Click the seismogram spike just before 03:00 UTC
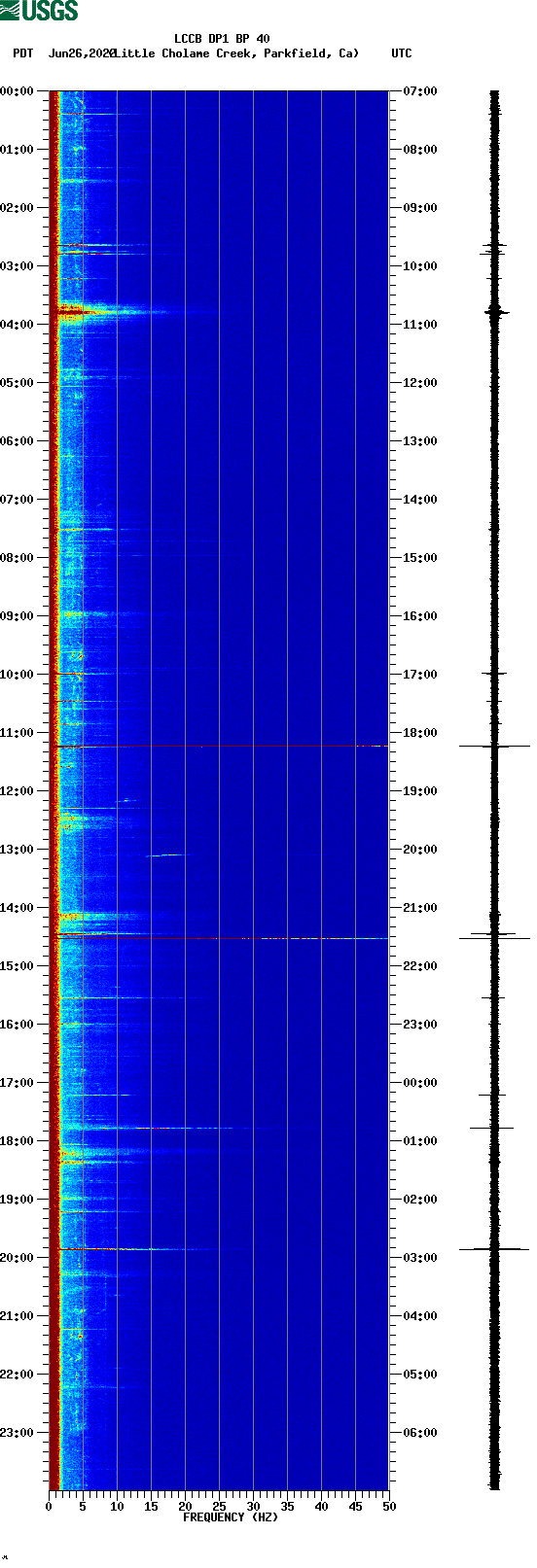Image resolution: width=537 pixels, height=1568 pixels. [494, 1248]
